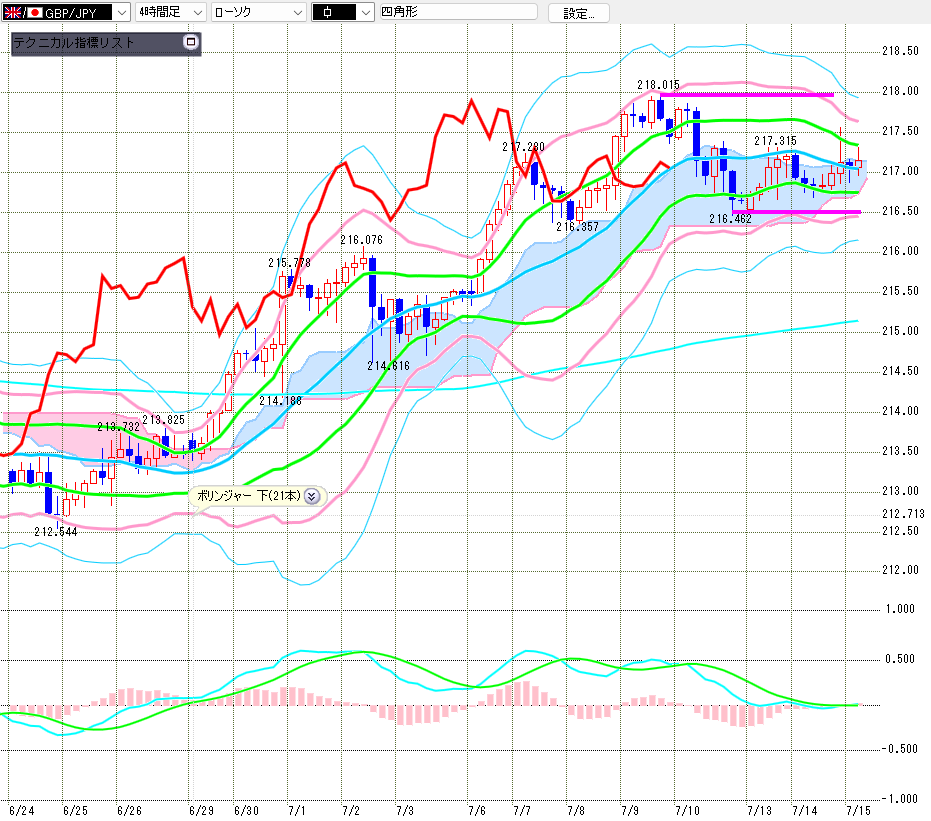This screenshot has width=931, height=821.
Task: Click the 6/24 date label
Action: 21,811
